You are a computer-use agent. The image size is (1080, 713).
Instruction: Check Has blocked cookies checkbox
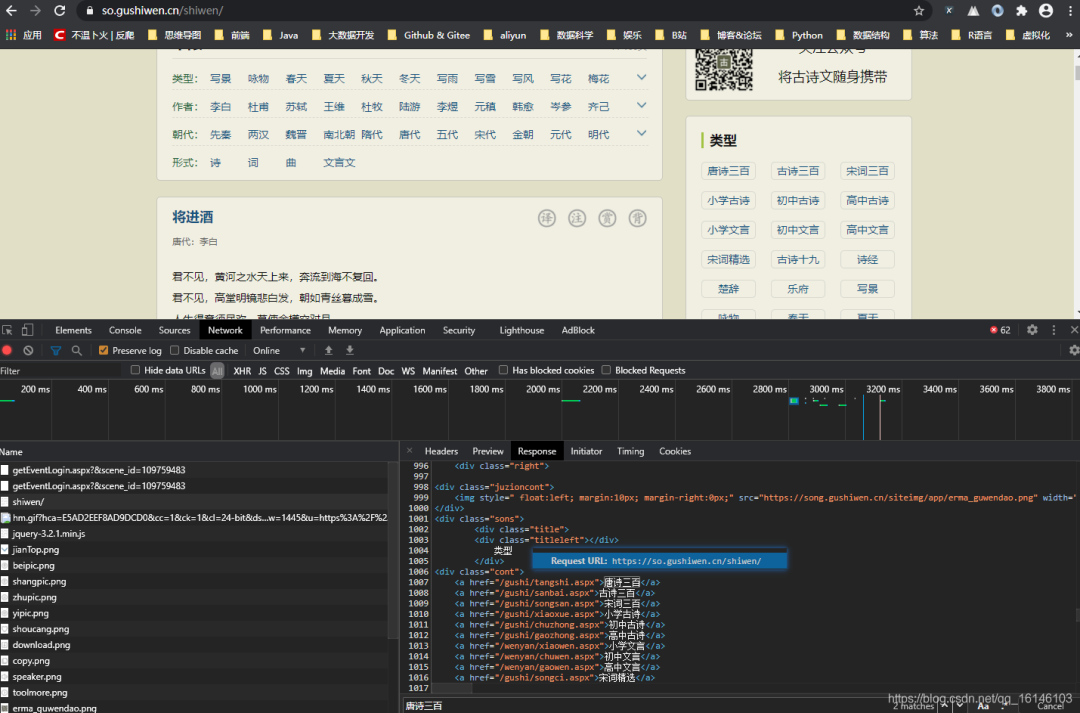503,371
